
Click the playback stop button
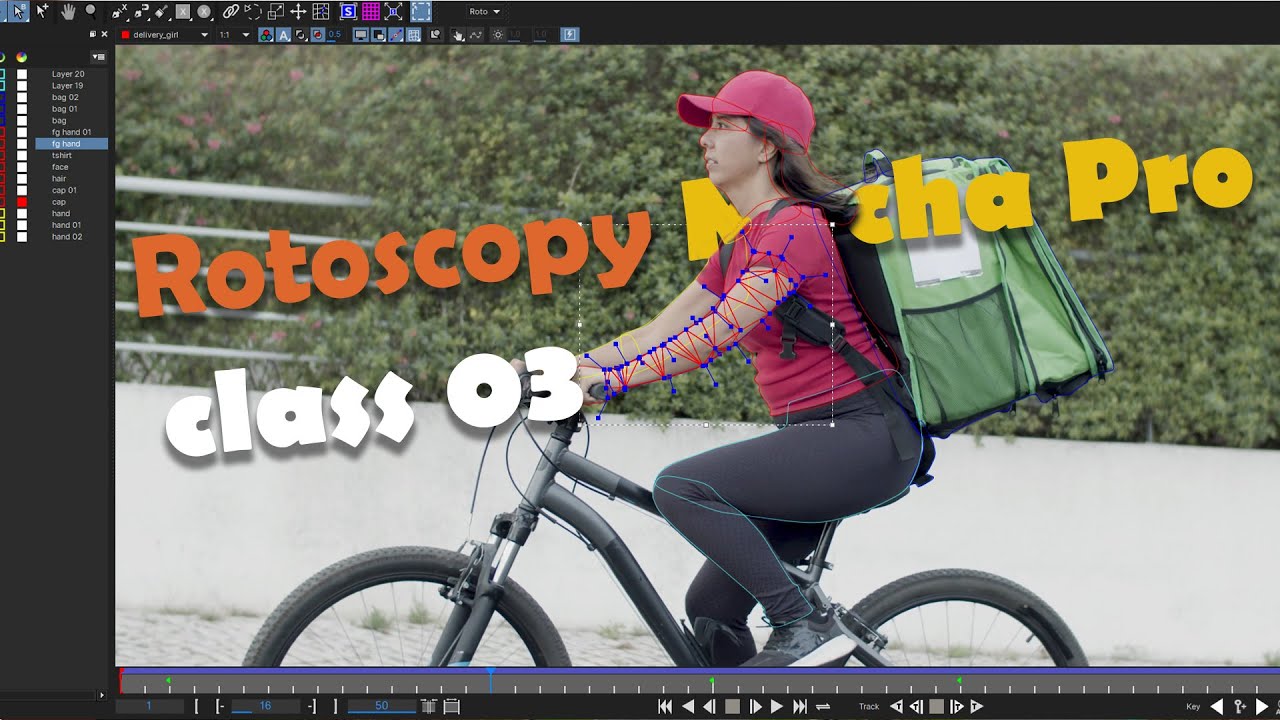coord(732,706)
